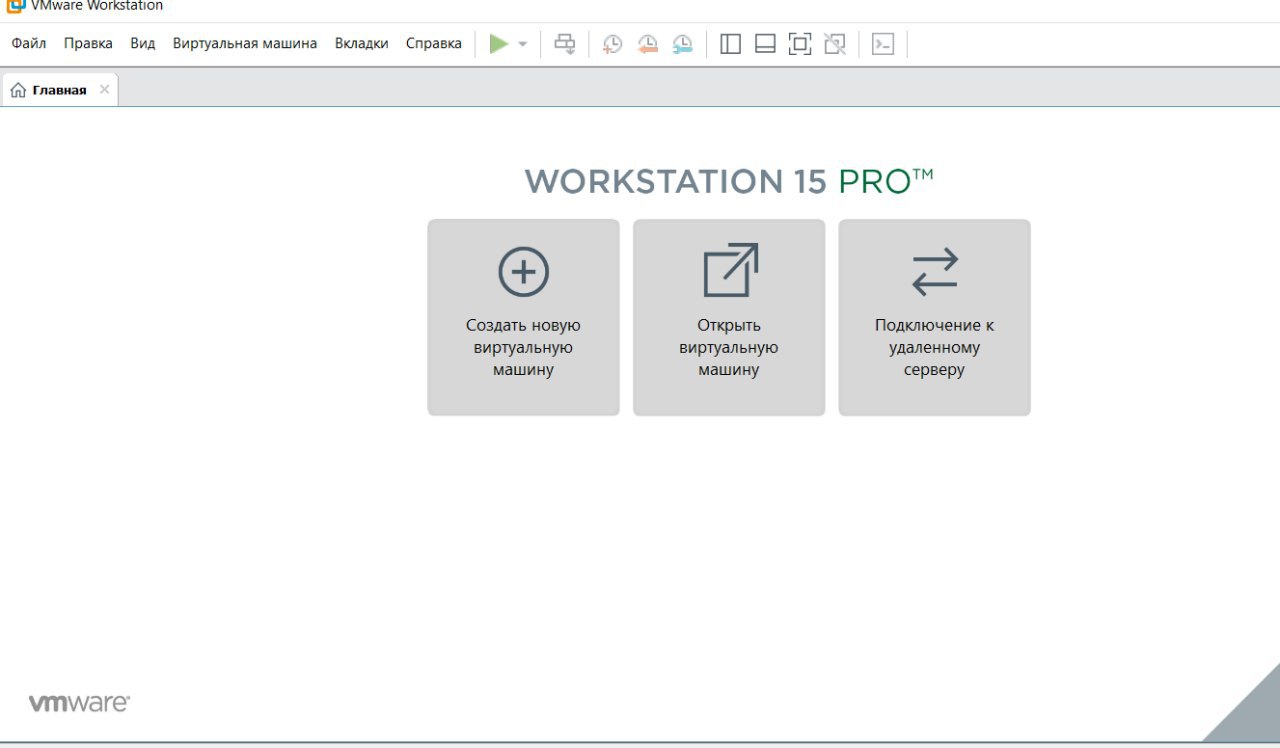
Task: Click the console view terminal icon
Action: (x=883, y=44)
